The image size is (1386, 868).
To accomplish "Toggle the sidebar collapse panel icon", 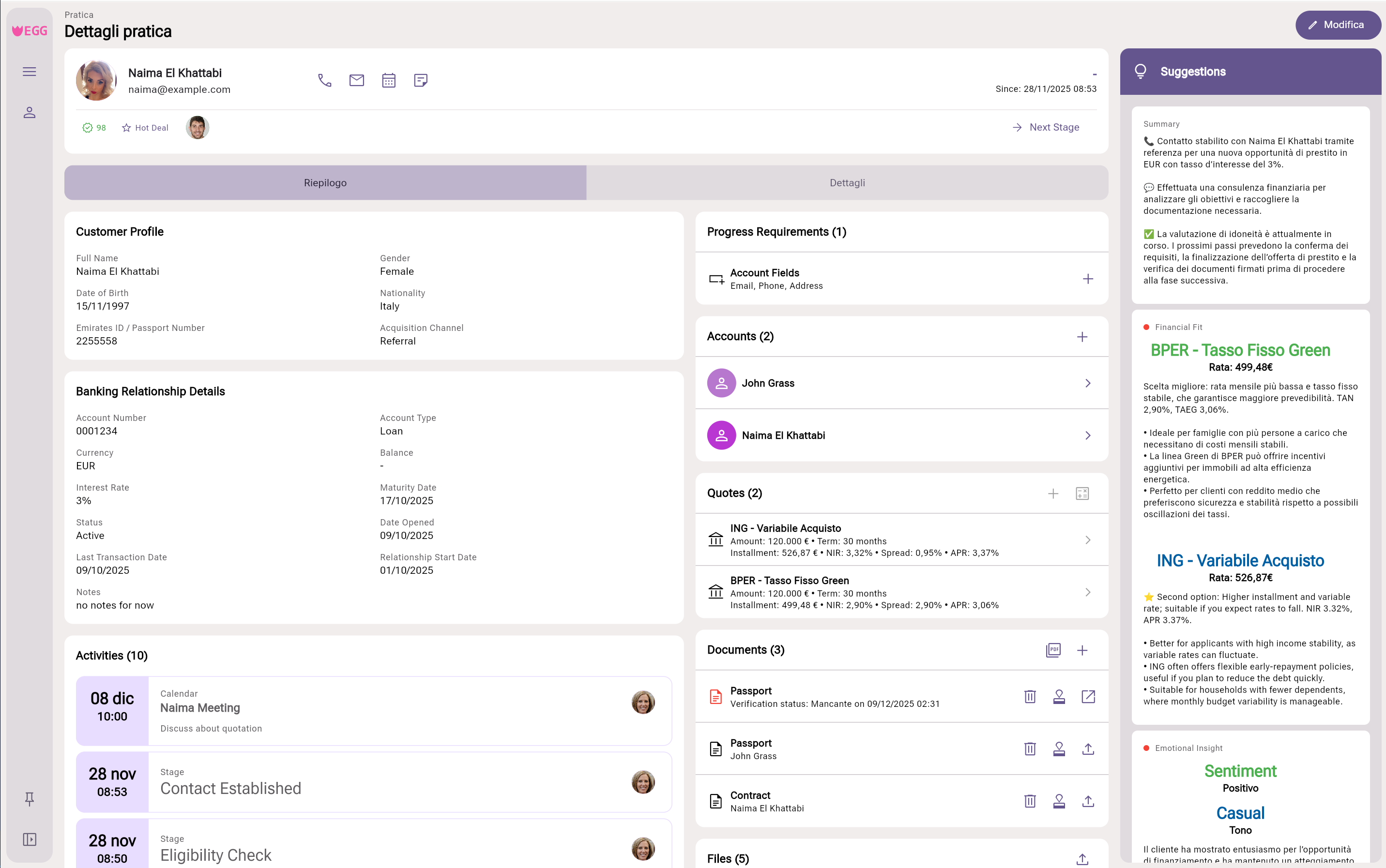I will (30, 840).
